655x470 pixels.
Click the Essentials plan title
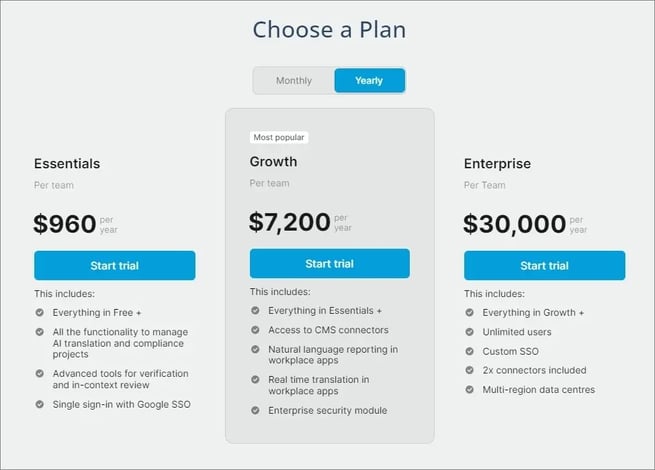pos(67,163)
